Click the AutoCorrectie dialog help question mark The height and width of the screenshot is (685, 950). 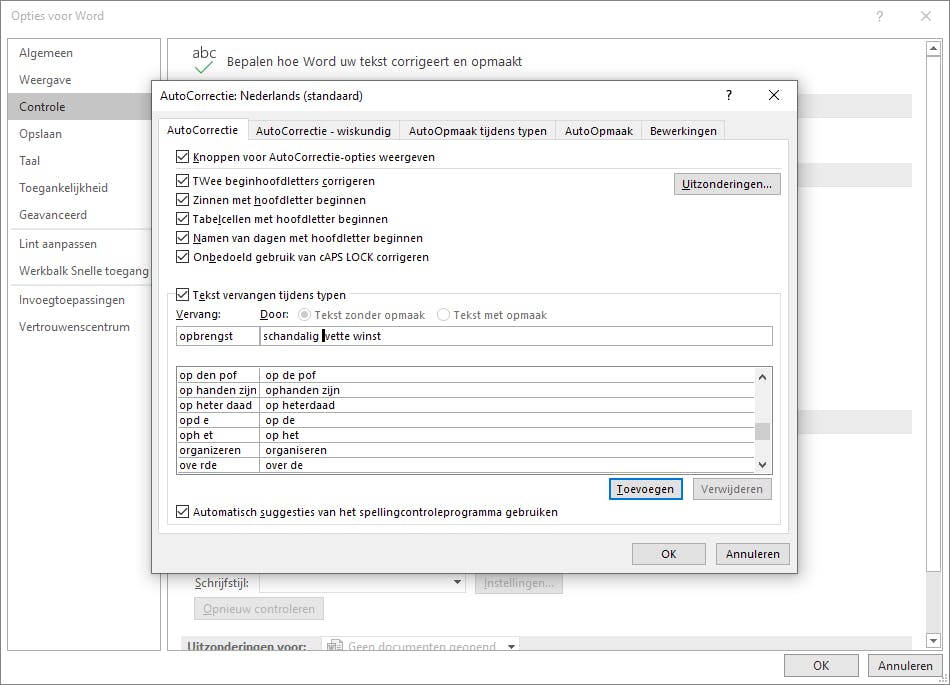click(x=729, y=95)
